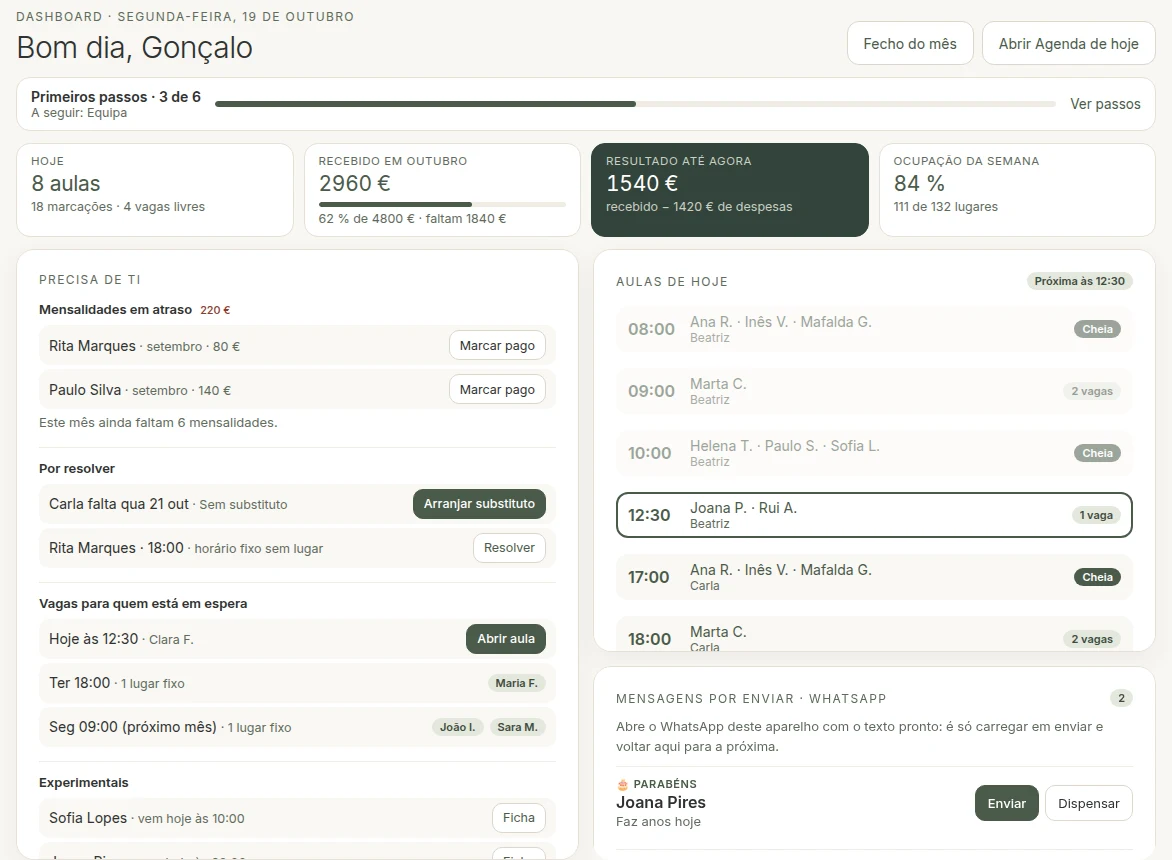1172x860 pixels.
Task: Select Seg 09:00 próximo mês row
Action: coord(297,727)
